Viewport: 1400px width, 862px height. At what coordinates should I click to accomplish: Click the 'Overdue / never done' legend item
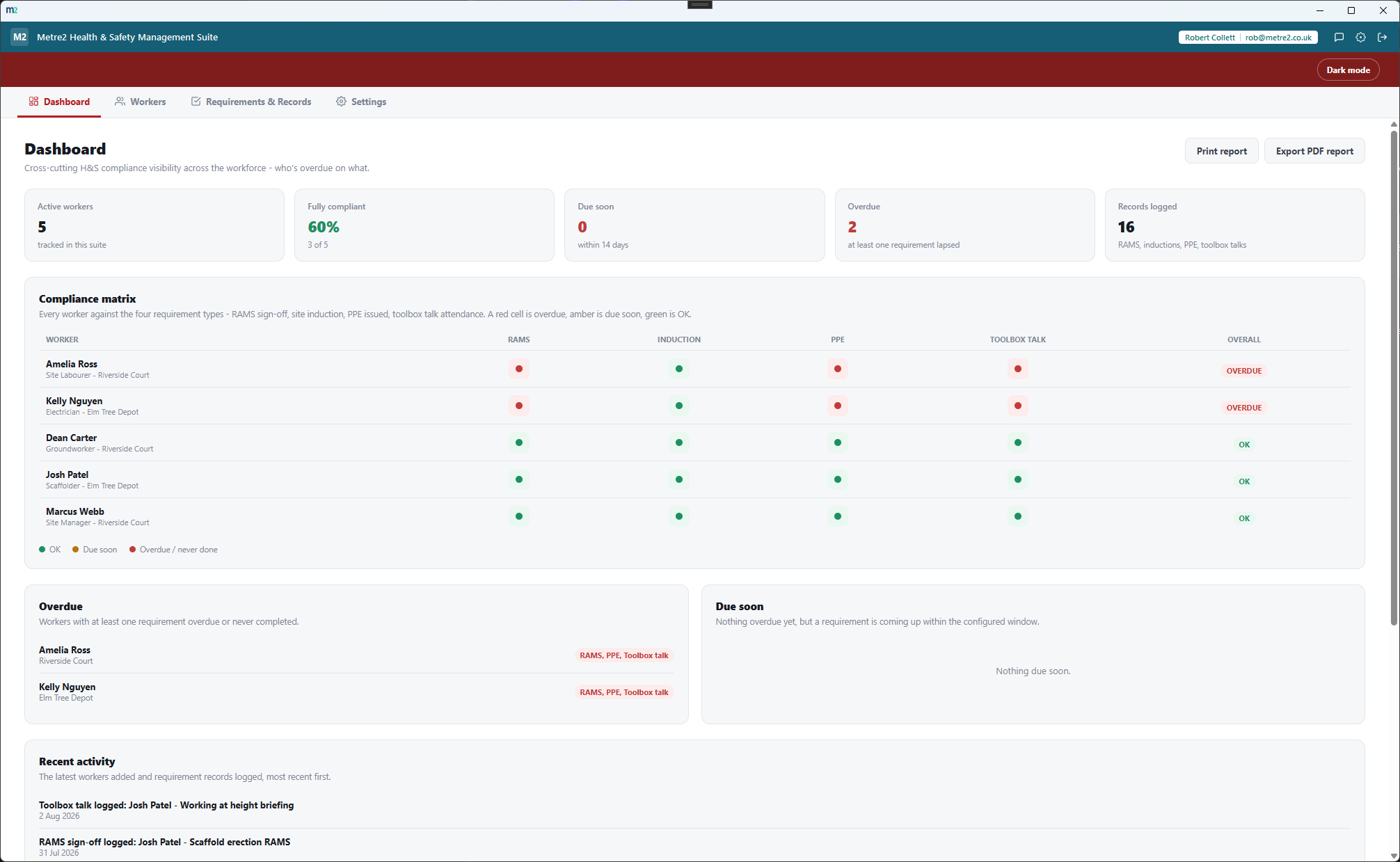coord(173,550)
